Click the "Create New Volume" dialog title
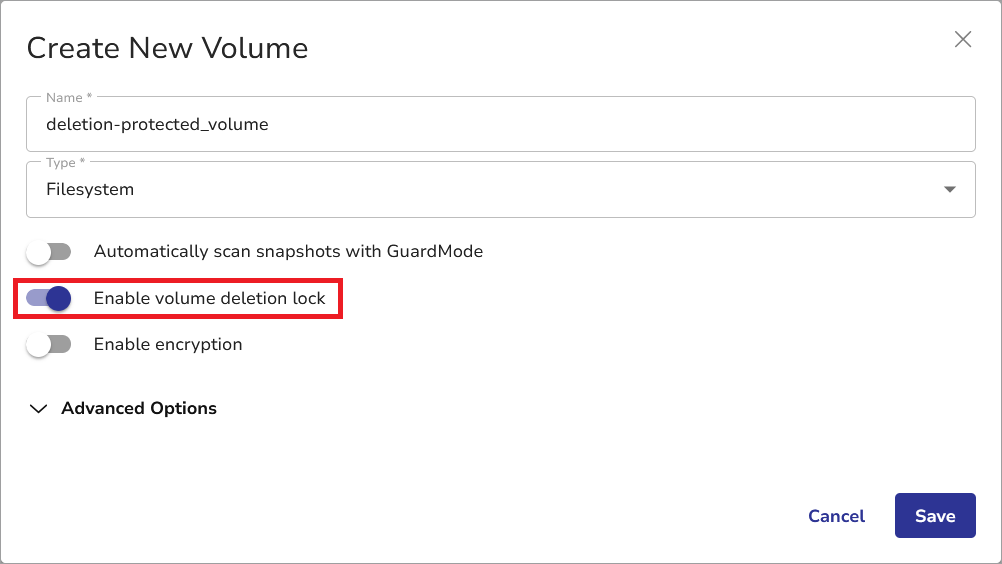 tap(167, 47)
